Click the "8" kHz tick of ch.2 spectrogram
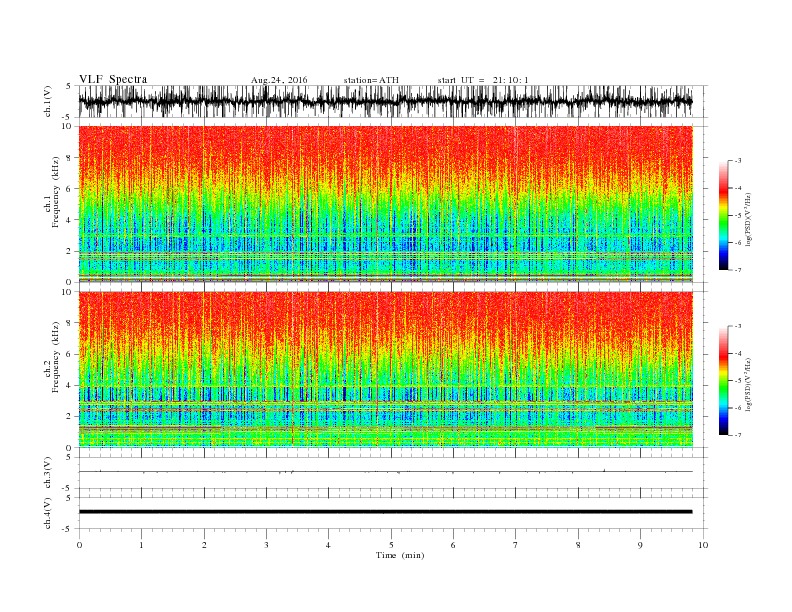 click(x=70, y=323)
